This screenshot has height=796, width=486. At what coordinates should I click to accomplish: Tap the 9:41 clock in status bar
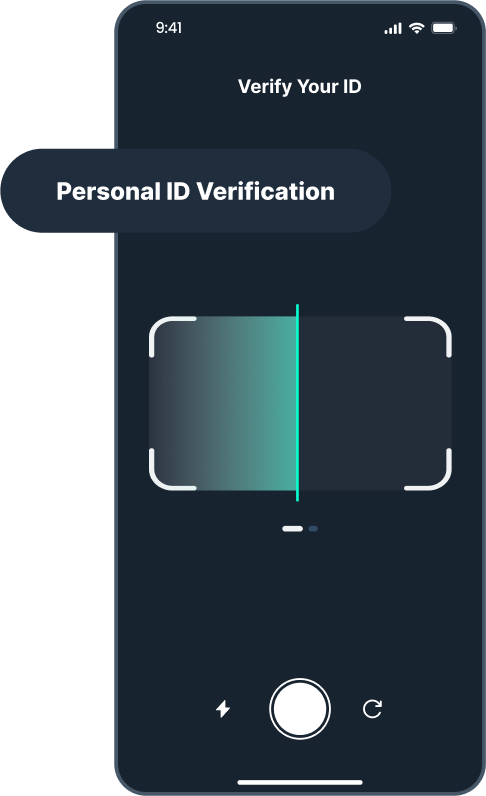click(x=169, y=28)
